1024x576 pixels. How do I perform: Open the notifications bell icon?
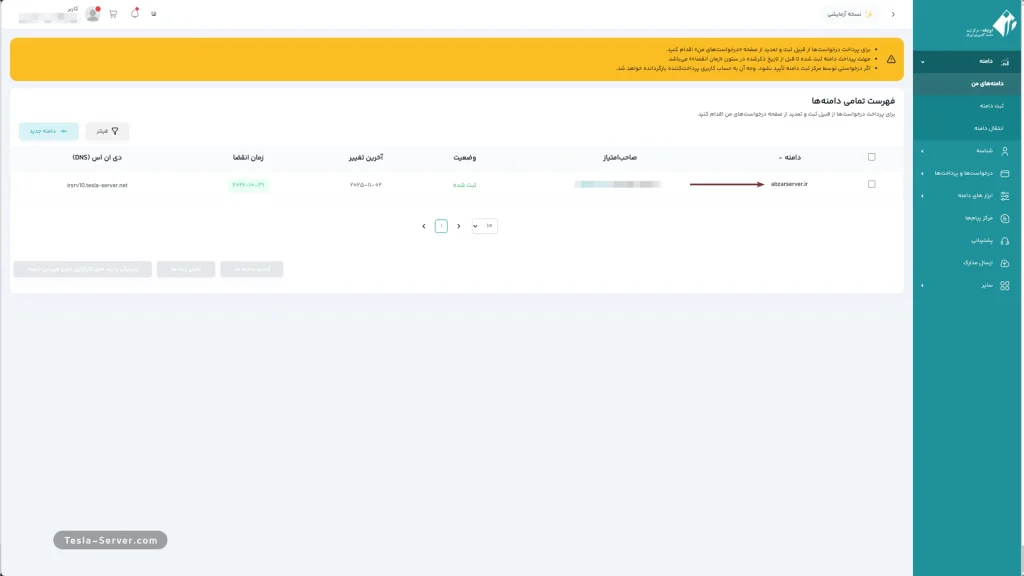(x=135, y=14)
